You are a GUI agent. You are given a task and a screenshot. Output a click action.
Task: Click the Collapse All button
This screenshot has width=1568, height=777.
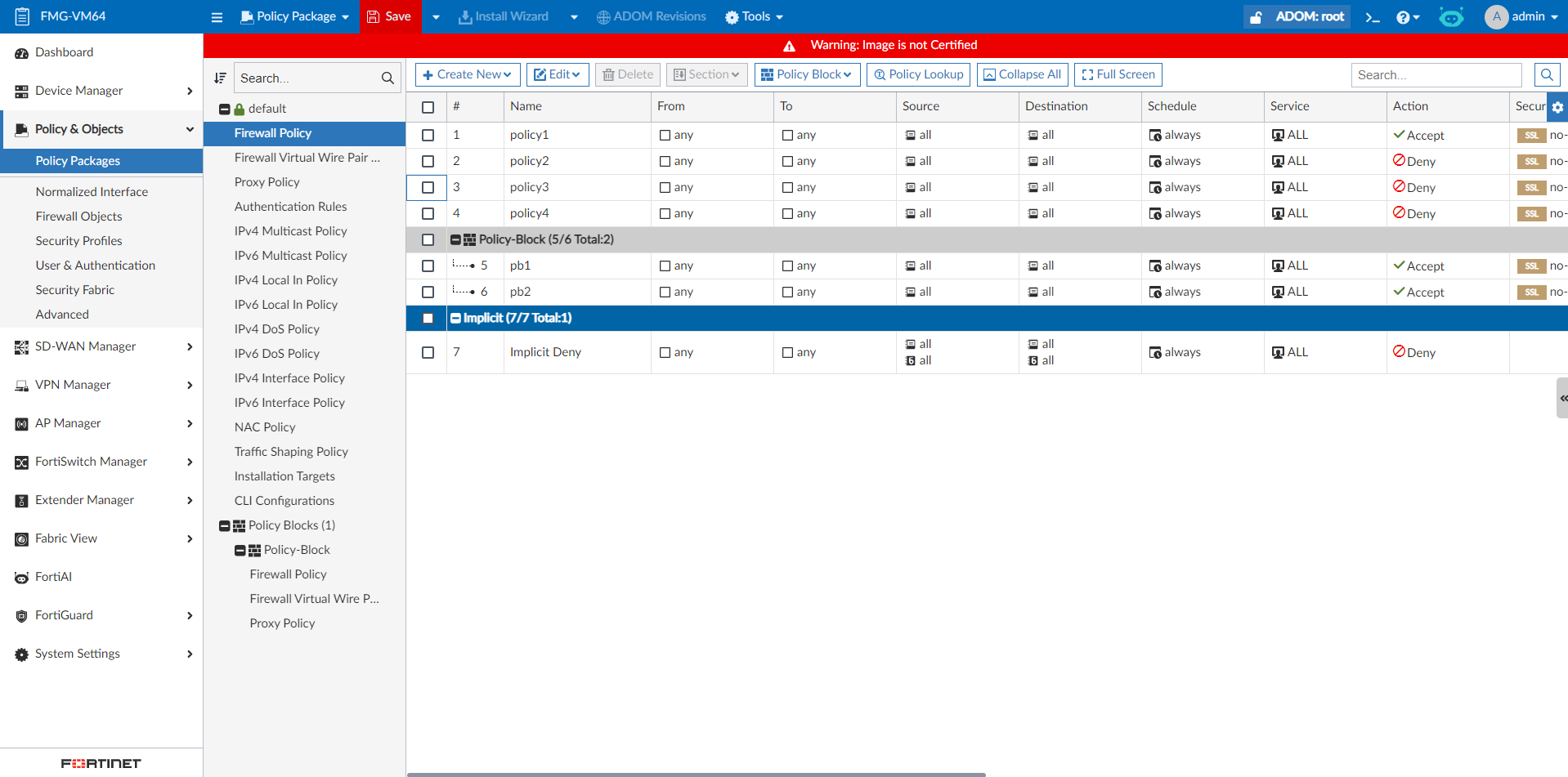click(x=1022, y=74)
